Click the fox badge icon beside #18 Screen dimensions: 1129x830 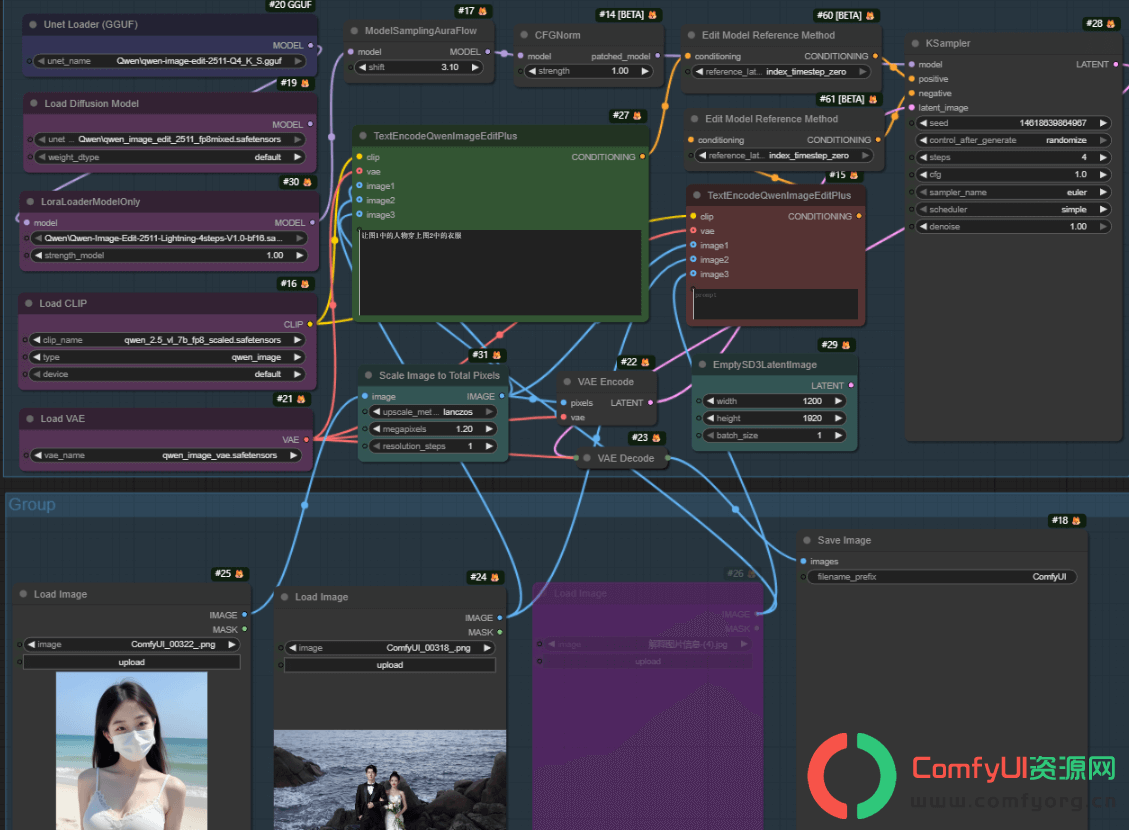coord(1076,520)
